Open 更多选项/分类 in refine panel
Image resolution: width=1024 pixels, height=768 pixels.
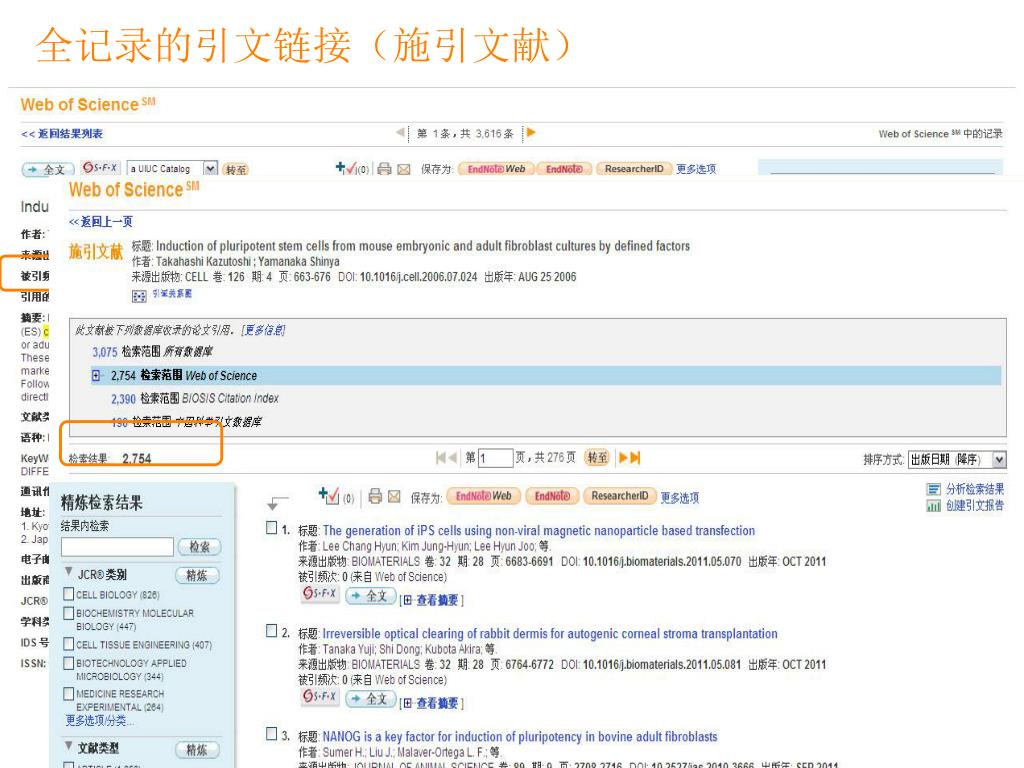click(99, 720)
